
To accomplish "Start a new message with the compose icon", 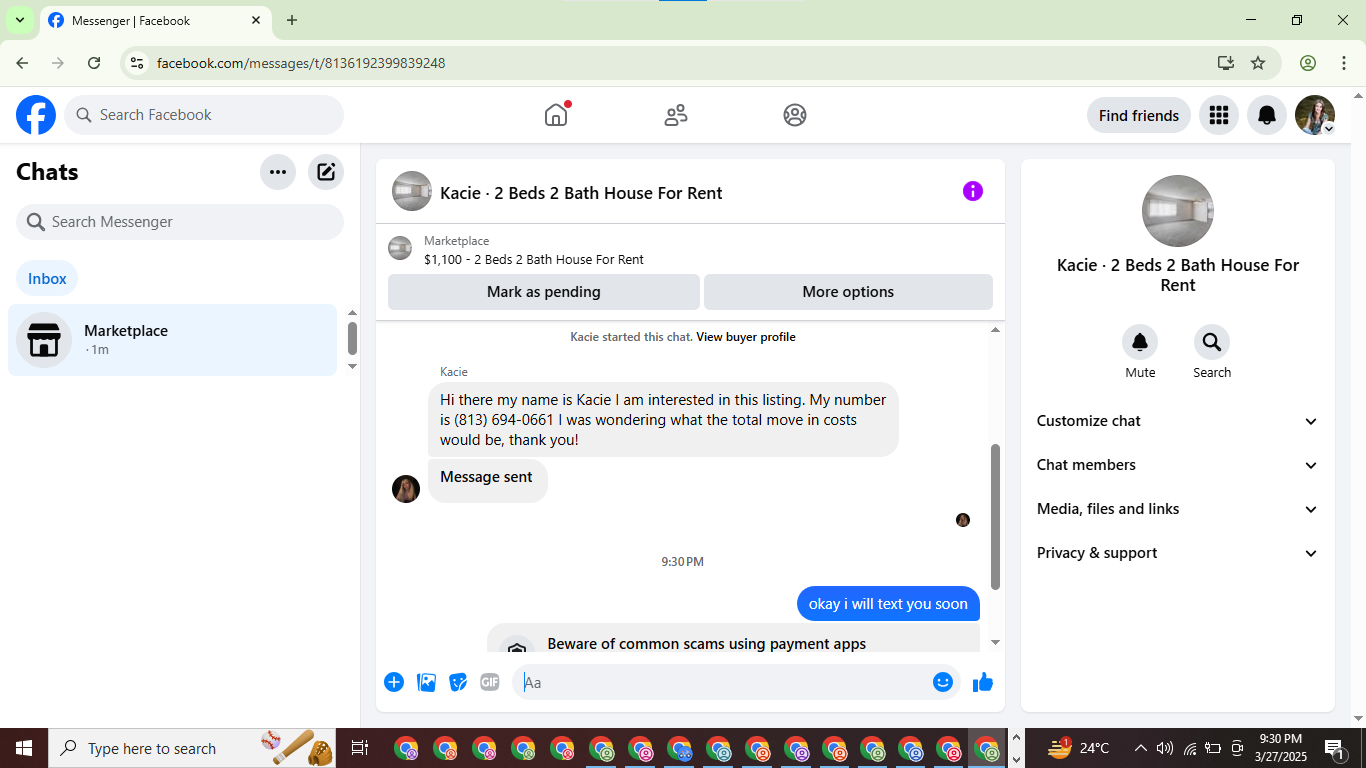I will (326, 172).
